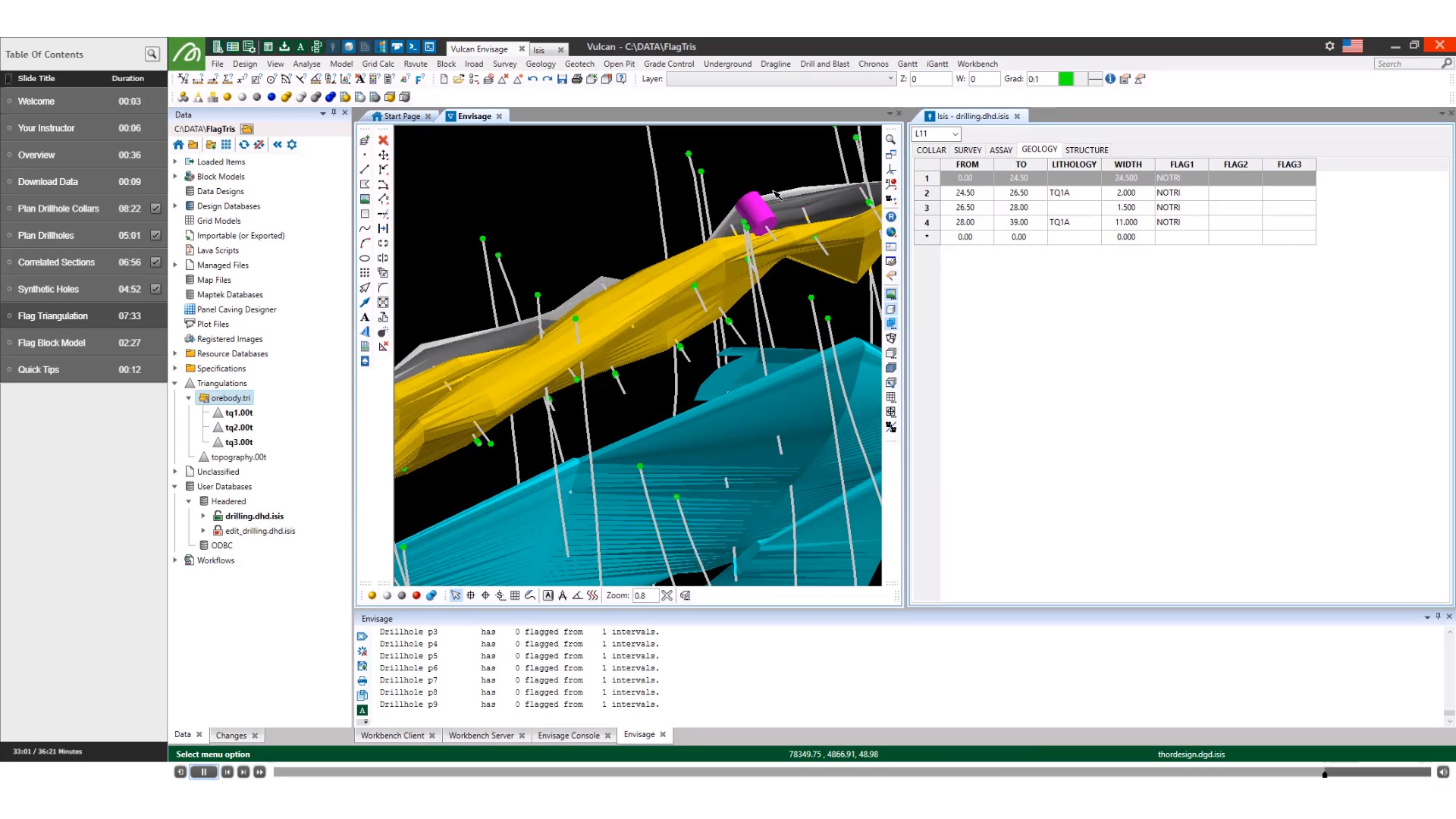
Task: Open the Layer dropdown list
Action: pos(890,79)
